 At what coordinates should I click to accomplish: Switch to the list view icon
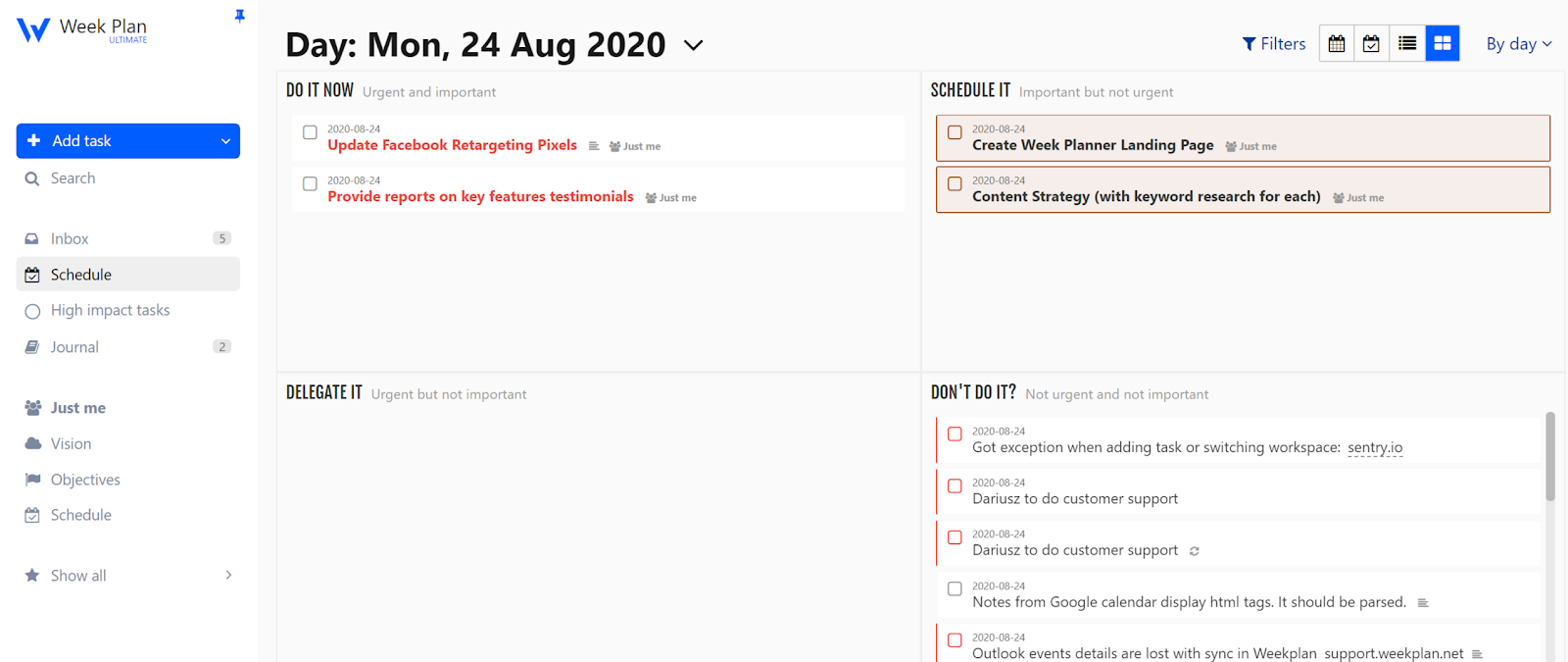click(1407, 43)
